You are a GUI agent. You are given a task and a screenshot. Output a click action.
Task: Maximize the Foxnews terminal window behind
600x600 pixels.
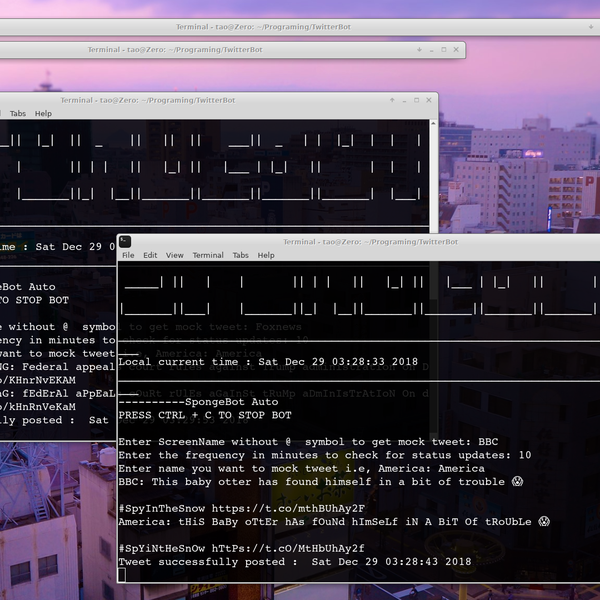point(416,100)
